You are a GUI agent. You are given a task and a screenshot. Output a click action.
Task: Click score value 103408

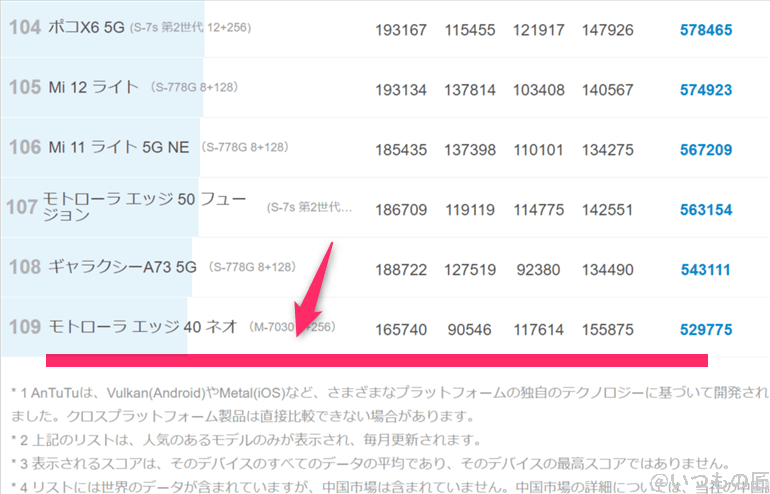pos(538,90)
